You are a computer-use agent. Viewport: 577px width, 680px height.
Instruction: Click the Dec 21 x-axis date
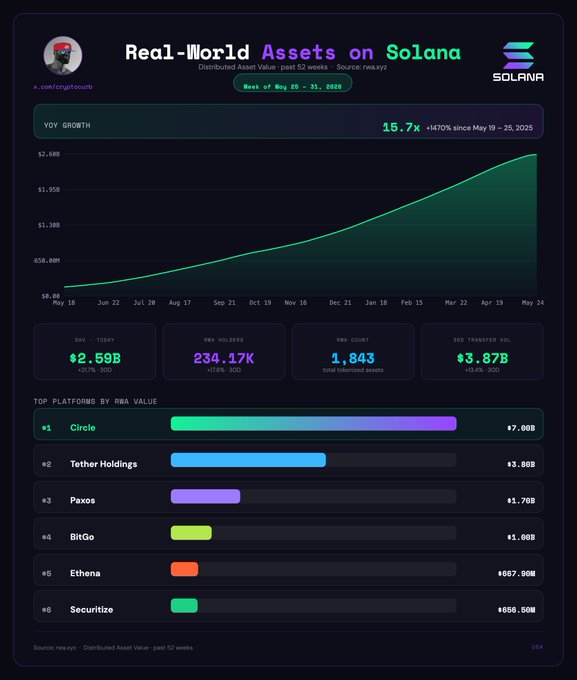(x=340, y=303)
